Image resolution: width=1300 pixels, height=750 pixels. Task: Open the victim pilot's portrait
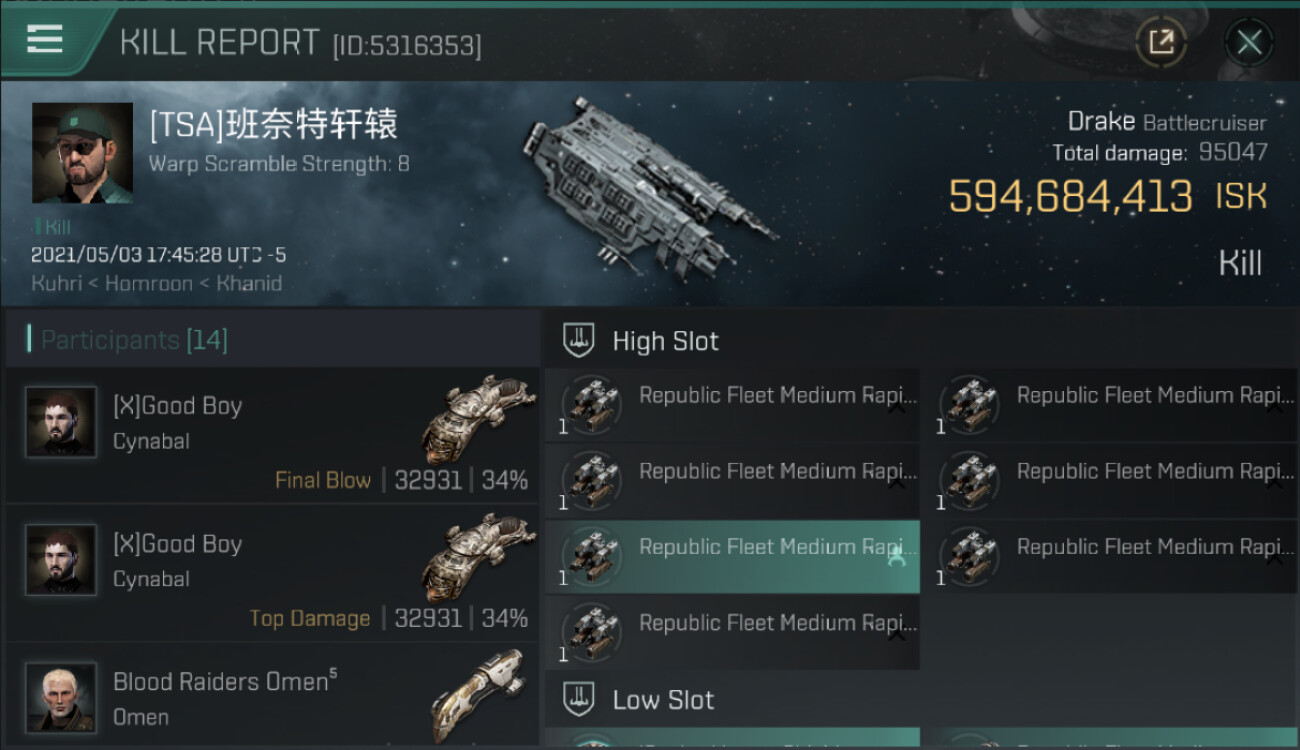tap(82, 153)
